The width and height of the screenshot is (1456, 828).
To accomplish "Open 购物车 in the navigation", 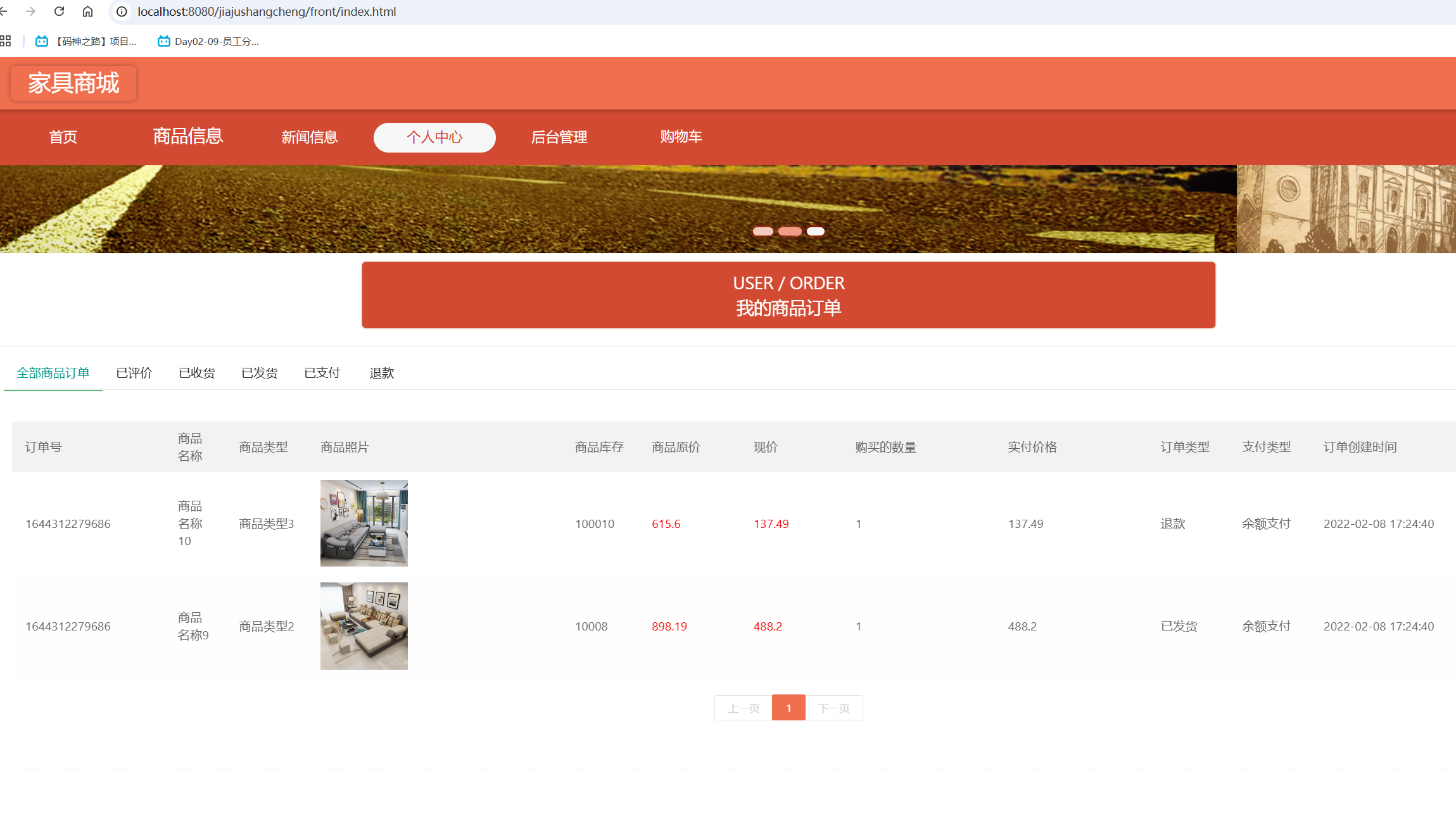I will click(x=681, y=136).
